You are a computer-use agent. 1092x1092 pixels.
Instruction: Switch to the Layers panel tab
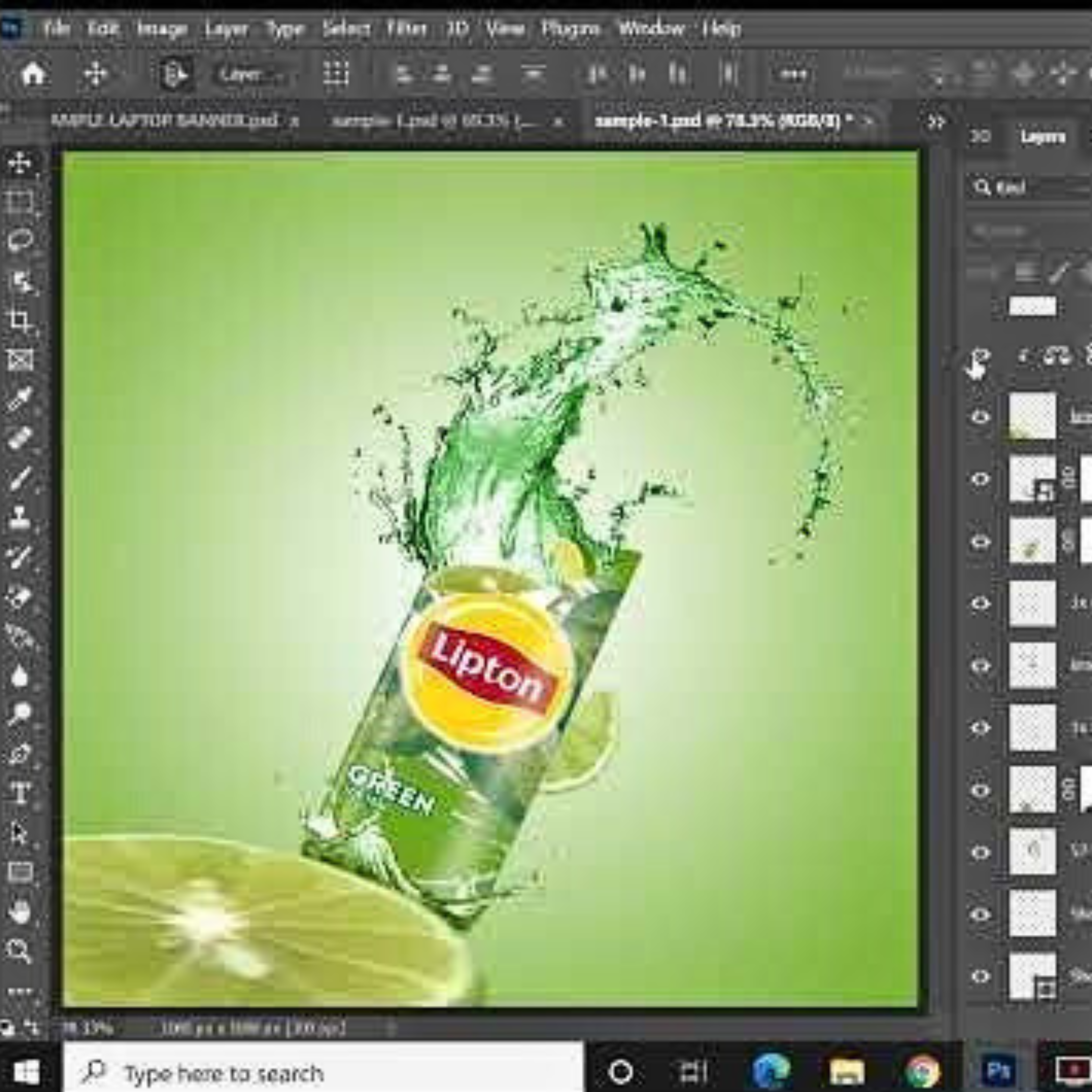(1043, 137)
